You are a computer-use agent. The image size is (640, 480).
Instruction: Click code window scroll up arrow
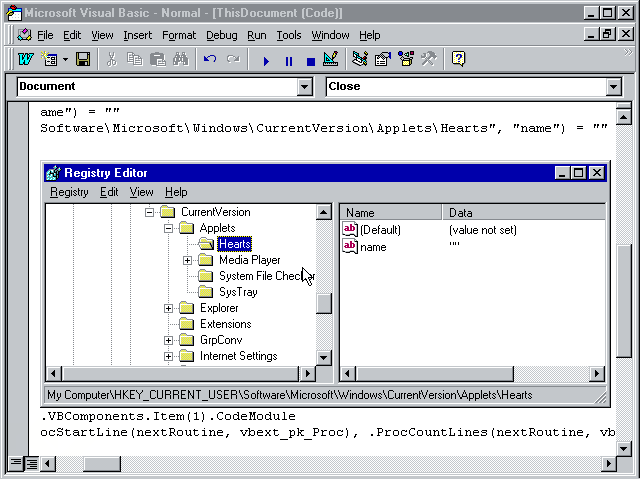[x=623, y=118]
